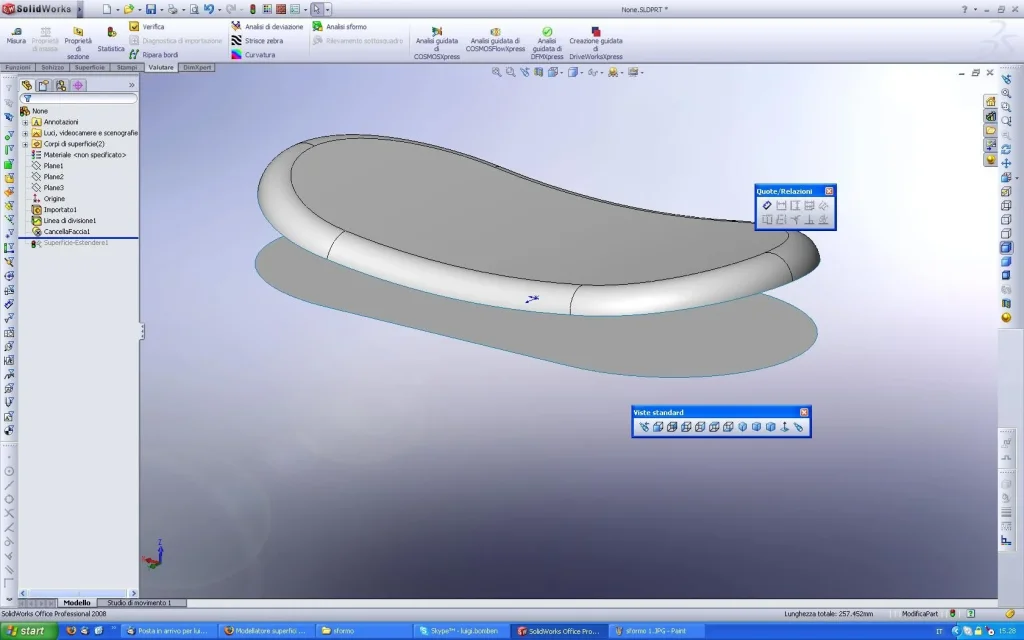Expand Corpi di superficie(2) node
The height and width of the screenshot is (640, 1024).
click(x=25, y=144)
